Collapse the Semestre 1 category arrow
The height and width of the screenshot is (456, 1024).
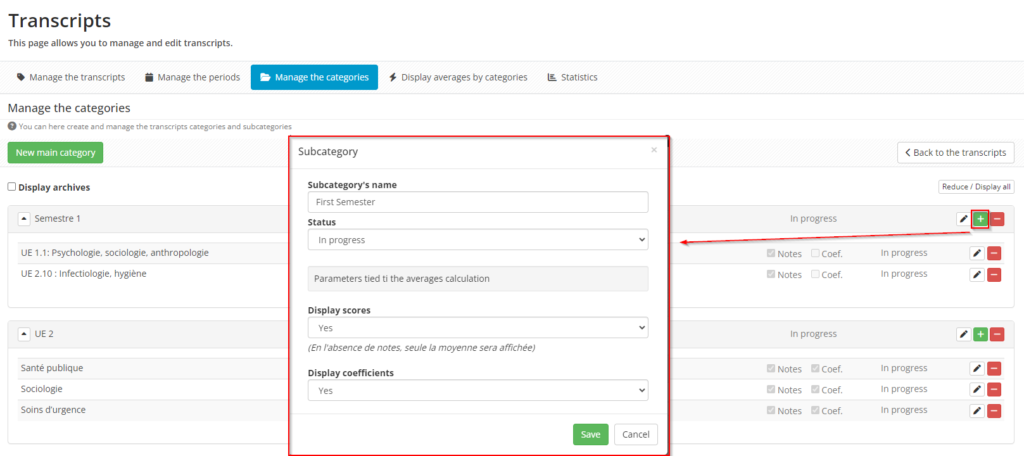24,219
